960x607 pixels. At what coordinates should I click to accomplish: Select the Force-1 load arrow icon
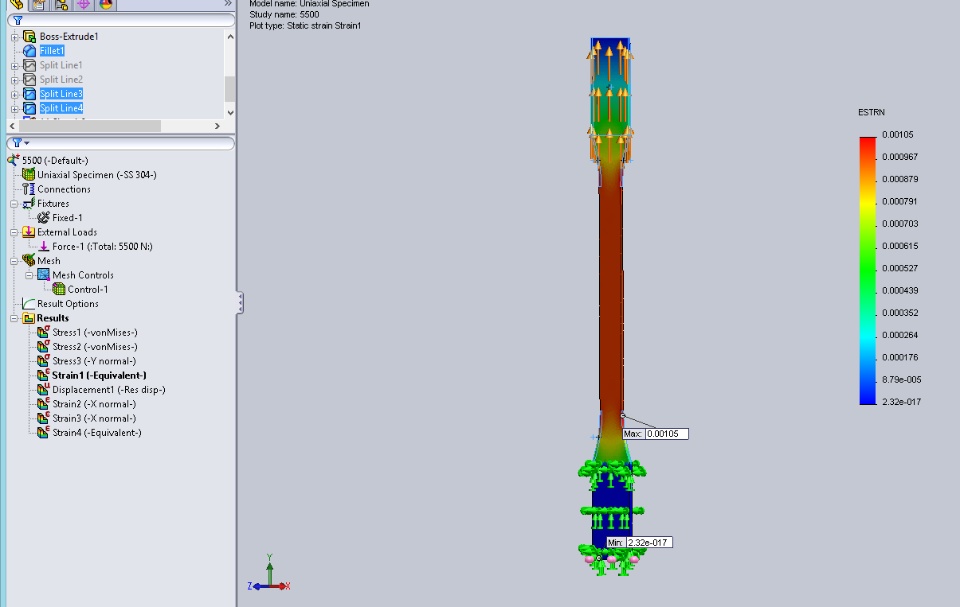pyautogui.click(x=43, y=246)
